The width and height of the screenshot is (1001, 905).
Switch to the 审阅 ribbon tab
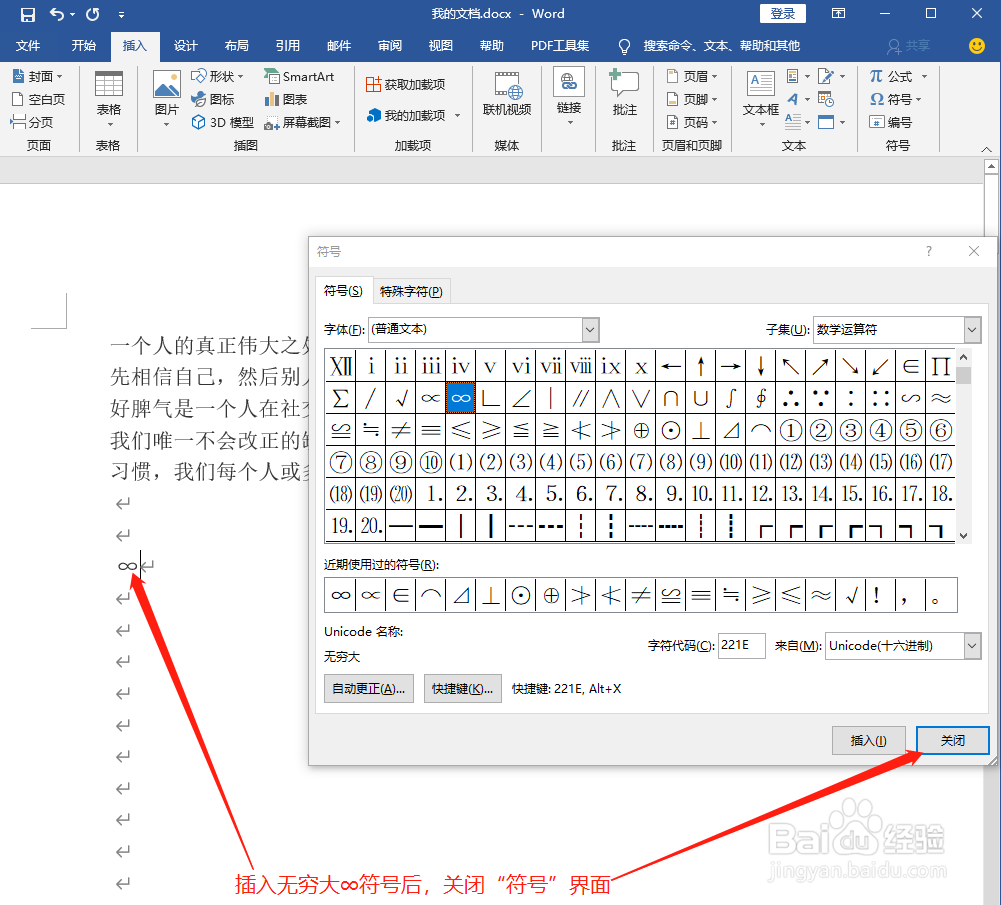pos(390,46)
